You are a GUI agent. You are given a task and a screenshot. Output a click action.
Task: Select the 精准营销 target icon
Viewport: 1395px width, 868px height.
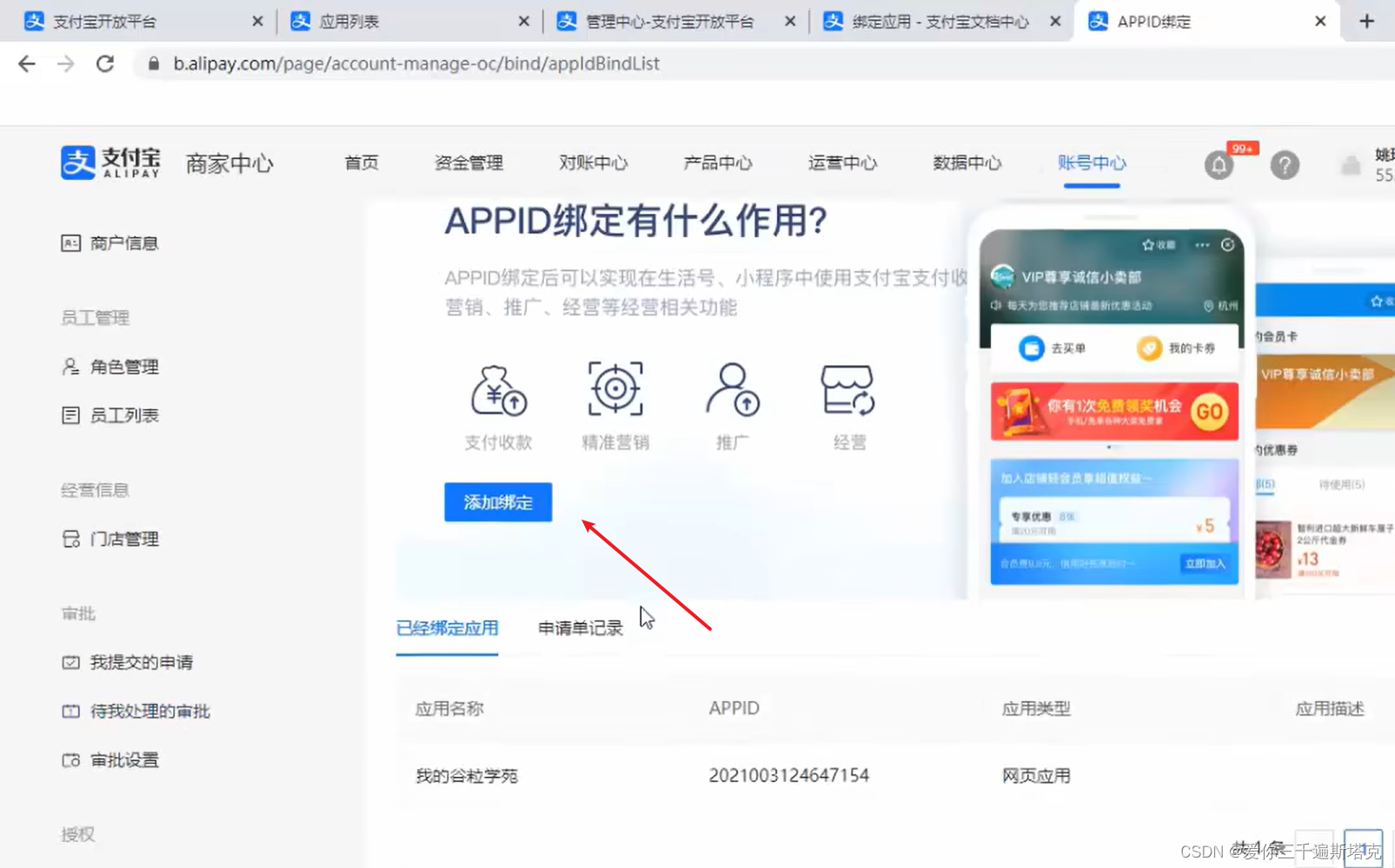point(614,388)
